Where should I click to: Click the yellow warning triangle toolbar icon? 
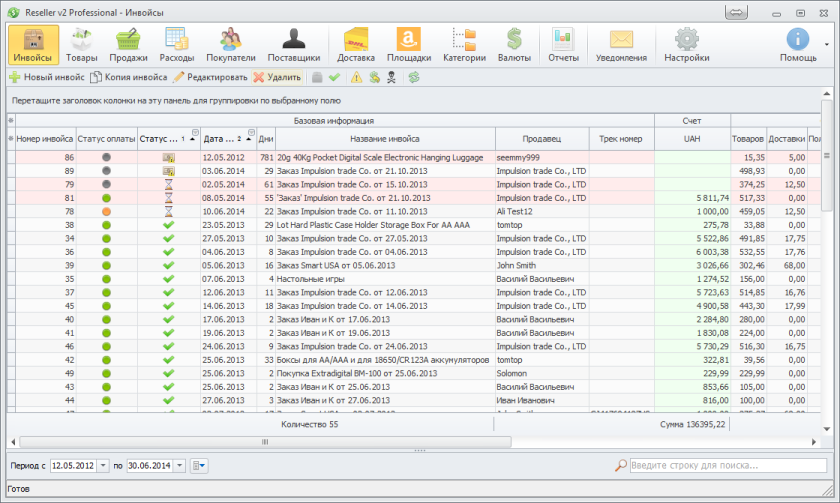(356, 77)
